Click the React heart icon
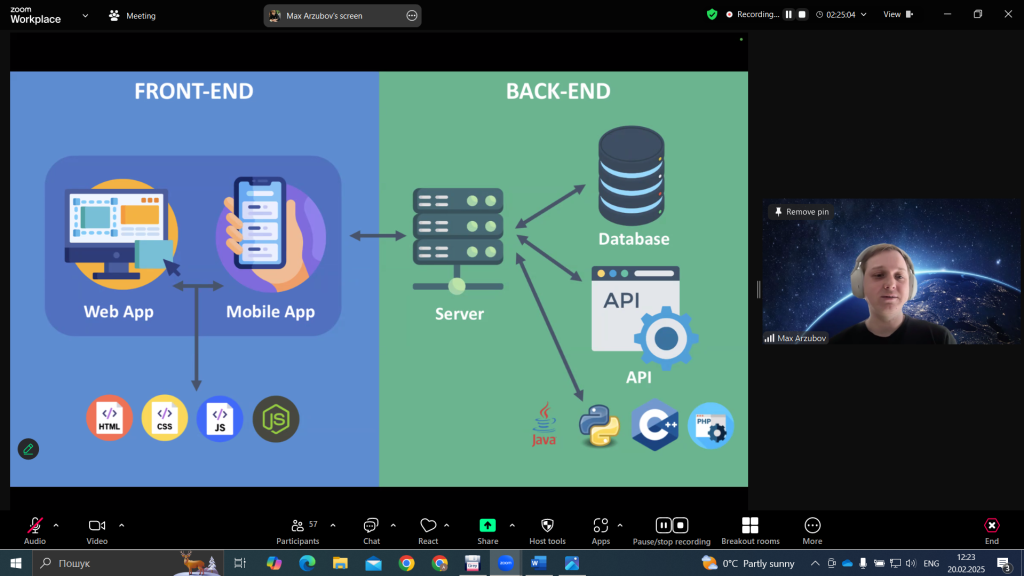The image size is (1024, 576). pos(428,526)
